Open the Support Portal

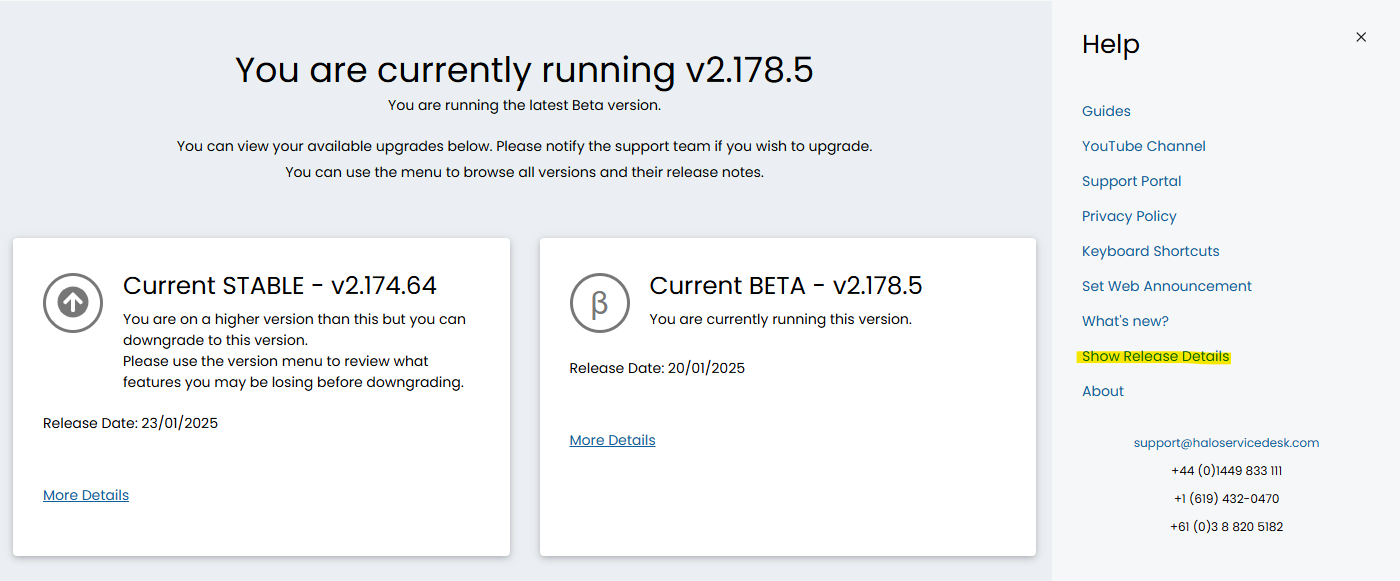click(1131, 181)
